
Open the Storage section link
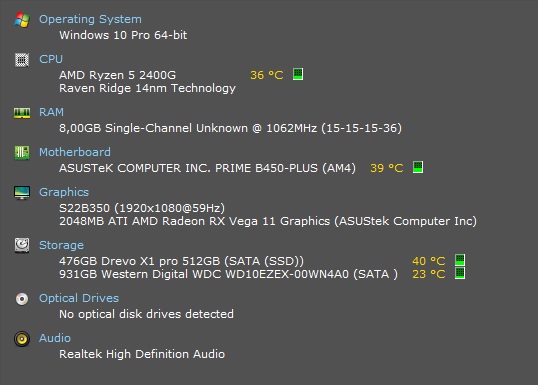coord(61,245)
